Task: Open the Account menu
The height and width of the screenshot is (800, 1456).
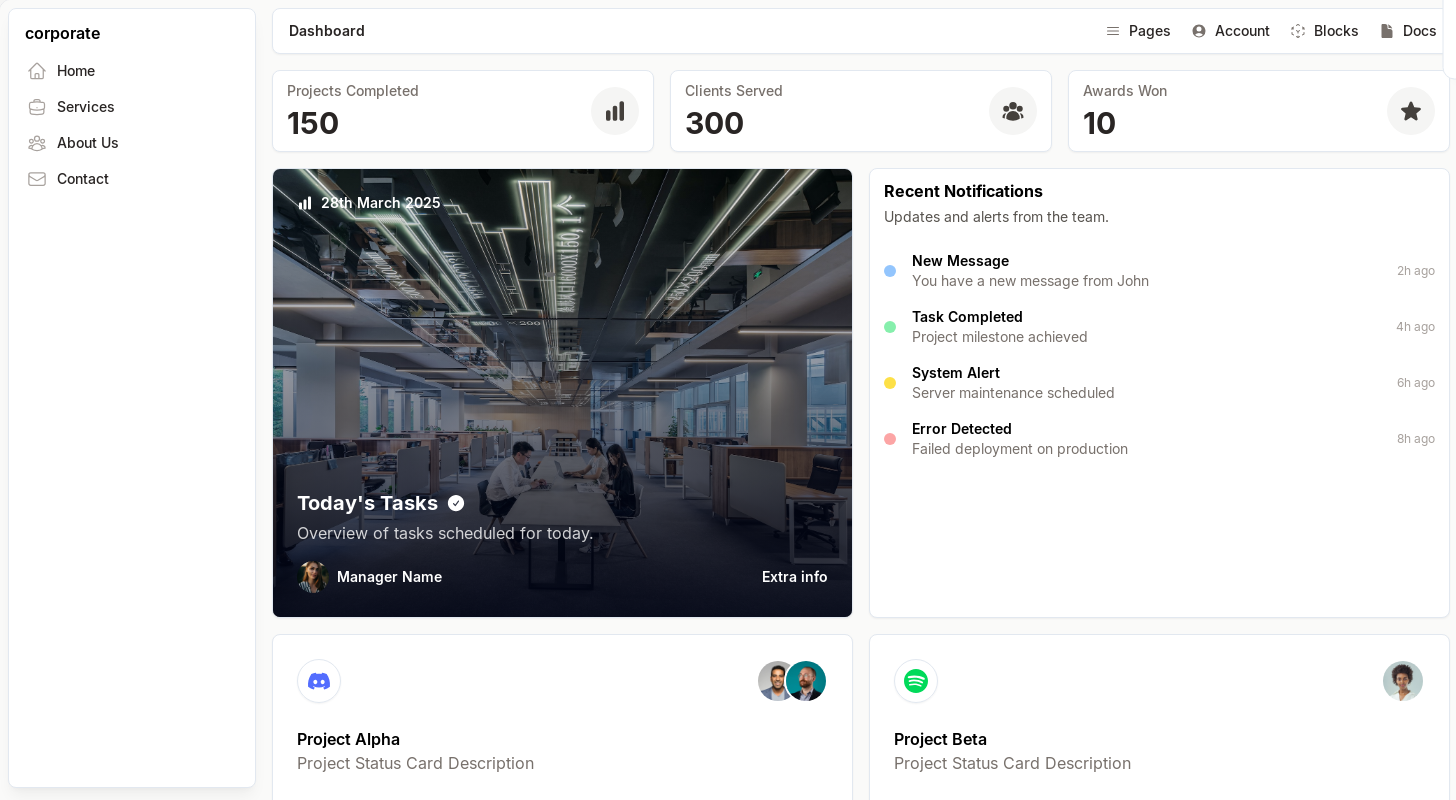Action: click(1230, 31)
